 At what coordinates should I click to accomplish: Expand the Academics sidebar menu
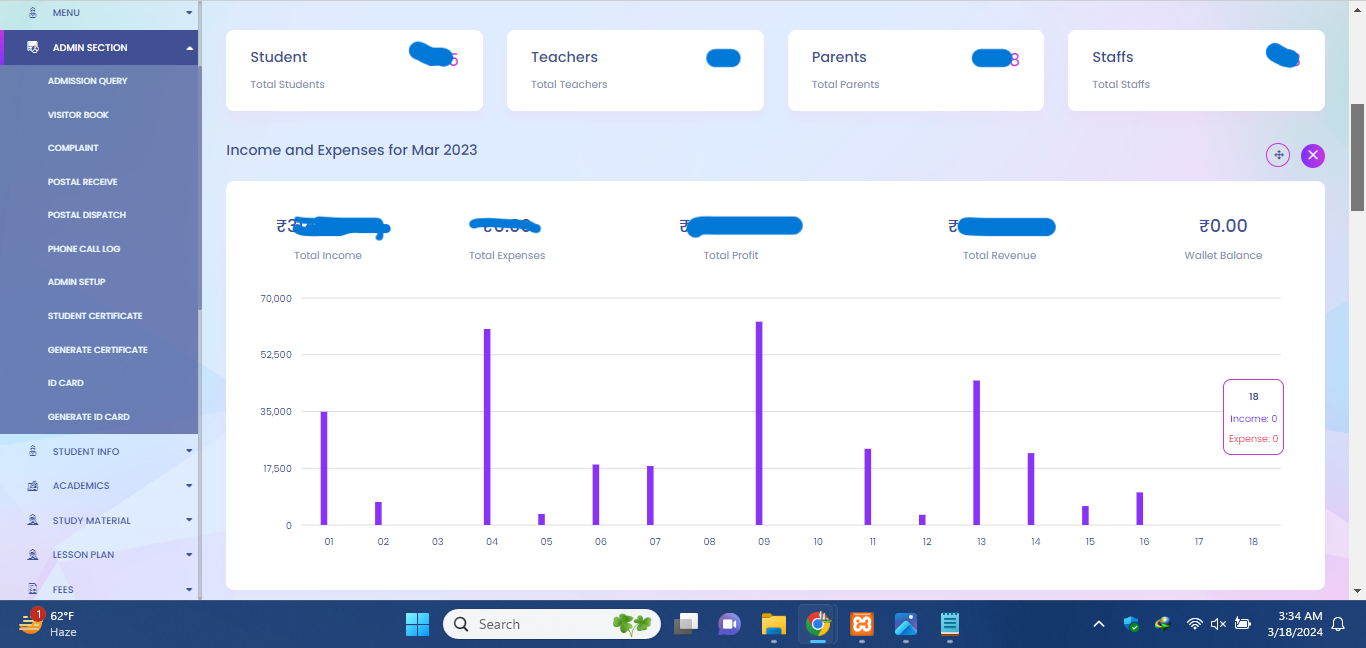pyautogui.click(x=189, y=486)
